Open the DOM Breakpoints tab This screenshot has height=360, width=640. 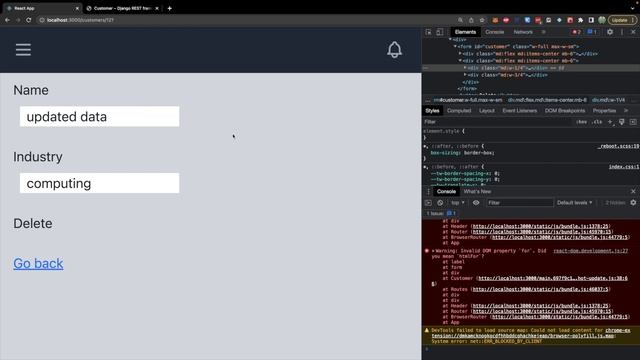(x=565, y=111)
